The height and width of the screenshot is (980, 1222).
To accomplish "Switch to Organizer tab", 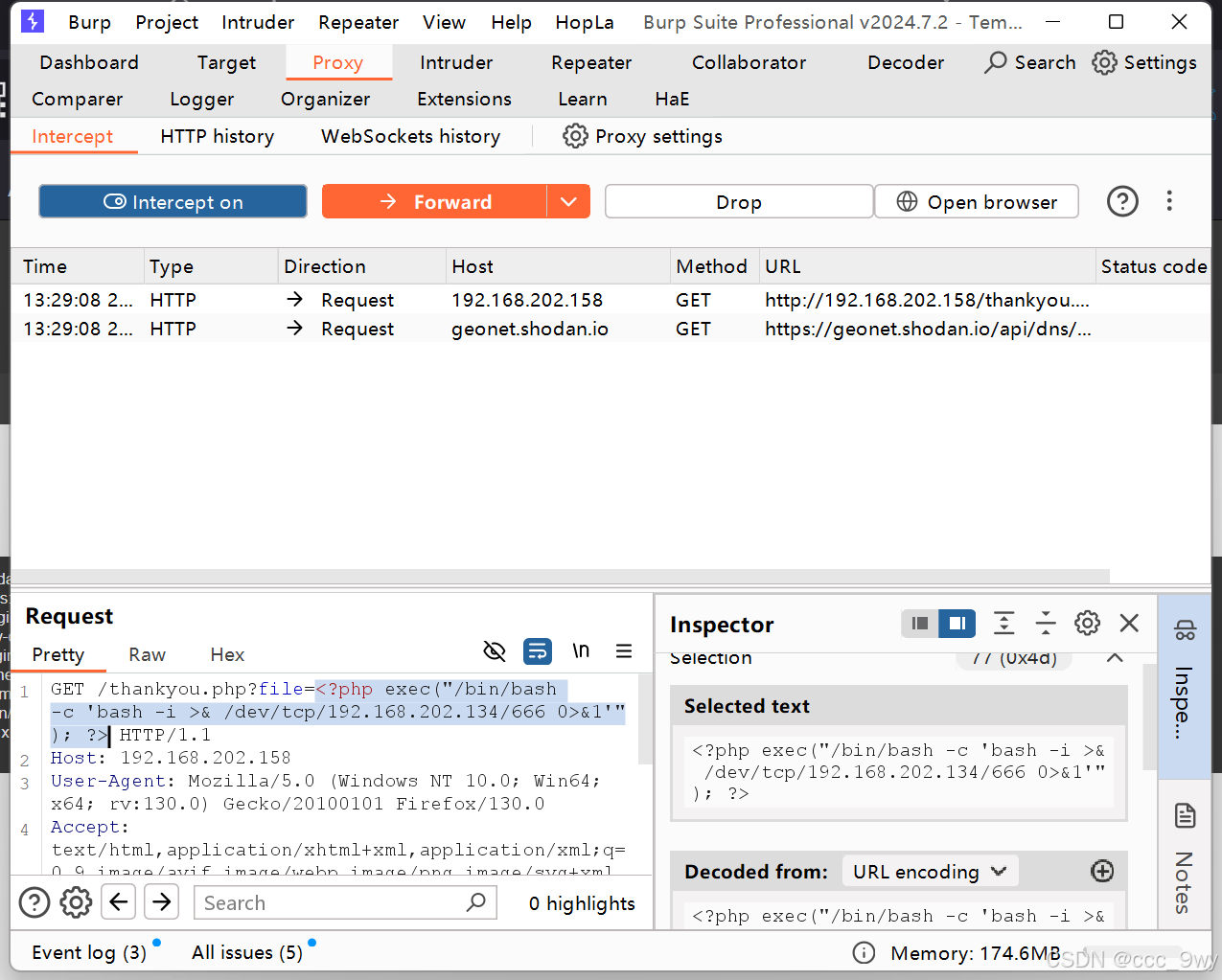I will click(x=325, y=99).
